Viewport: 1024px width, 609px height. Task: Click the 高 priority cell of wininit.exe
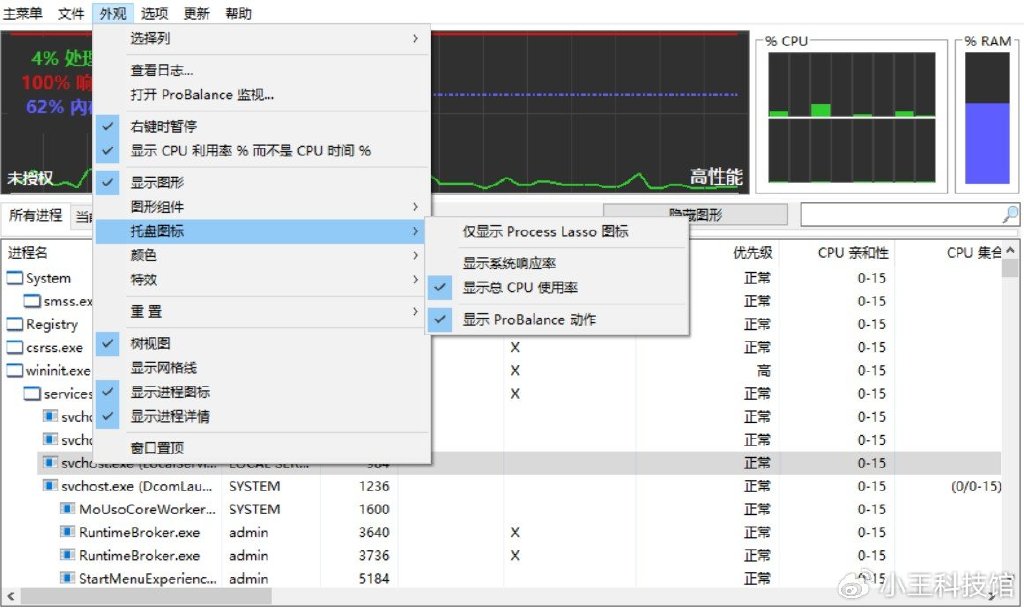(763, 371)
